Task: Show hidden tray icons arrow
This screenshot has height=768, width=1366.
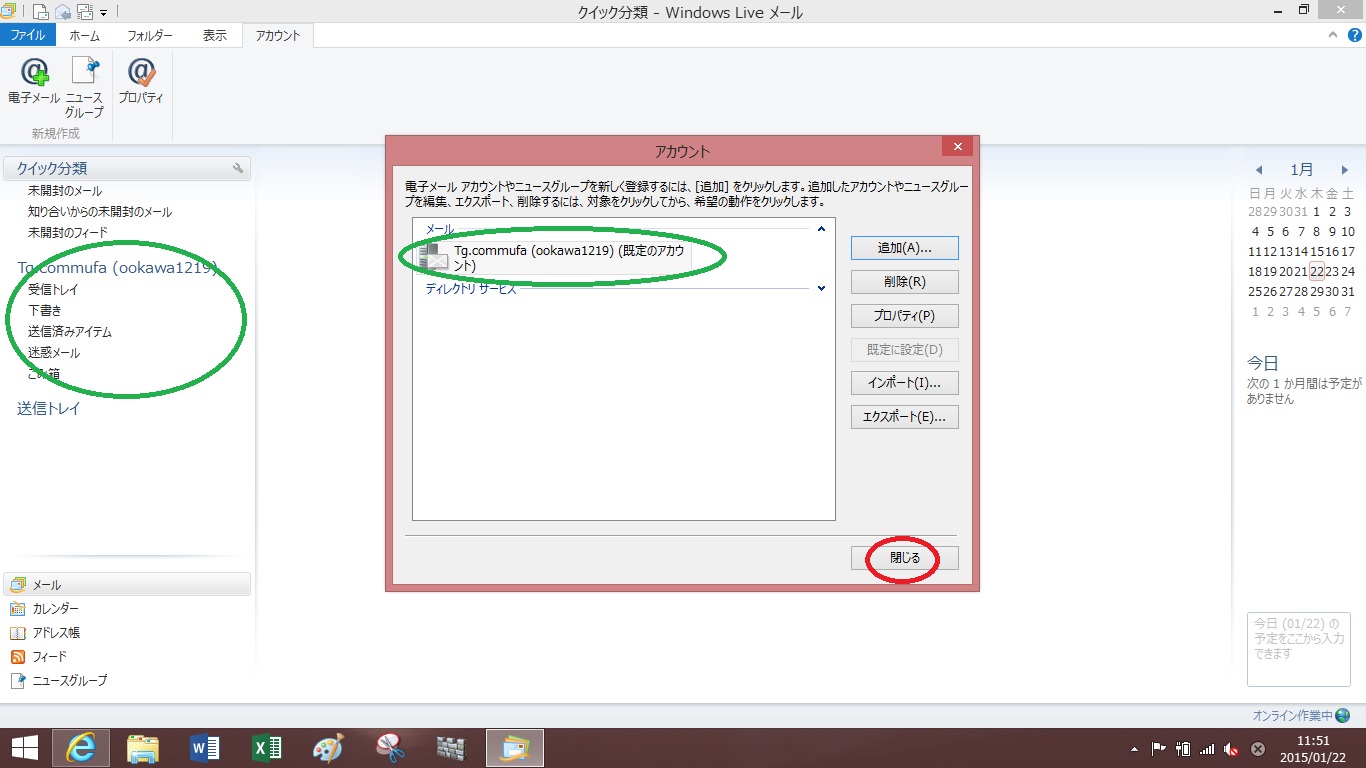Action: [x=1134, y=748]
